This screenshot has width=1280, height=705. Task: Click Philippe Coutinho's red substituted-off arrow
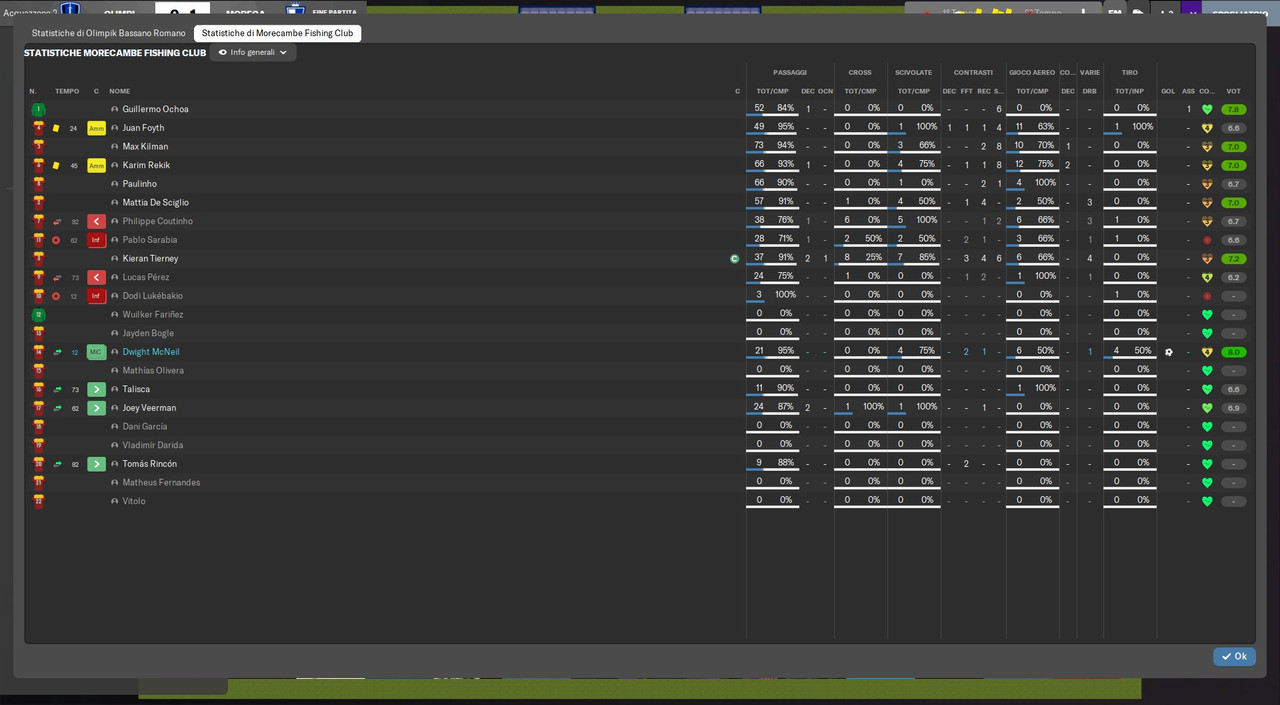(96, 221)
